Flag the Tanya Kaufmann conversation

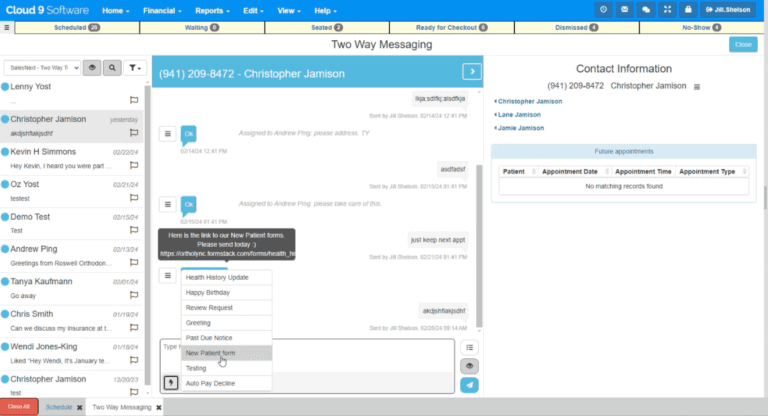tap(134, 295)
